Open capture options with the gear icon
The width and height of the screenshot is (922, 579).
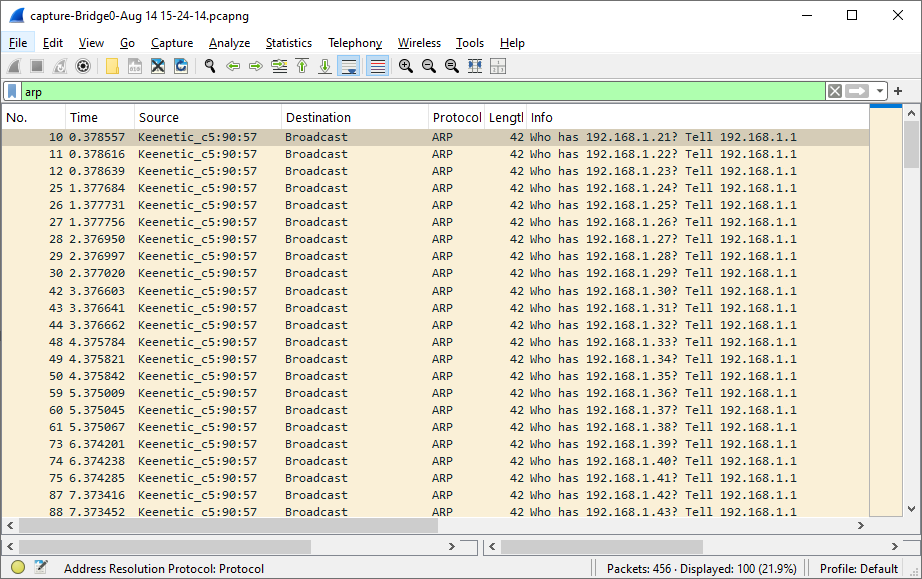(83, 65)
